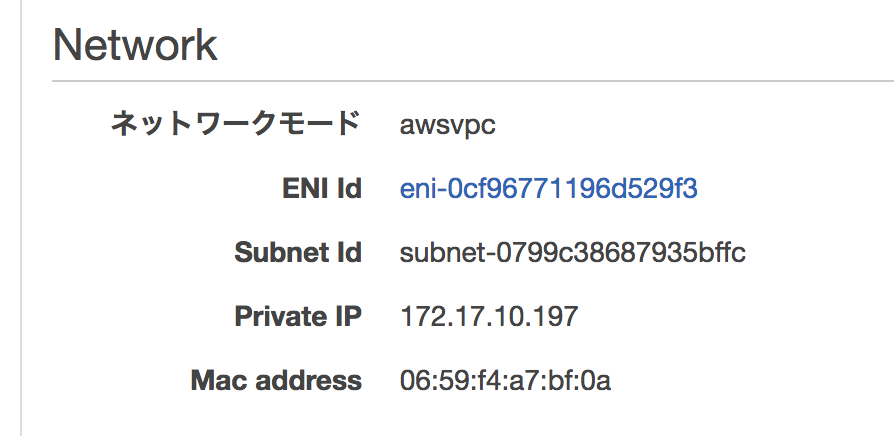The height and width of the screenshot is (436, 894).
Task: Click the Mac address label
Action: click(276, 380)
